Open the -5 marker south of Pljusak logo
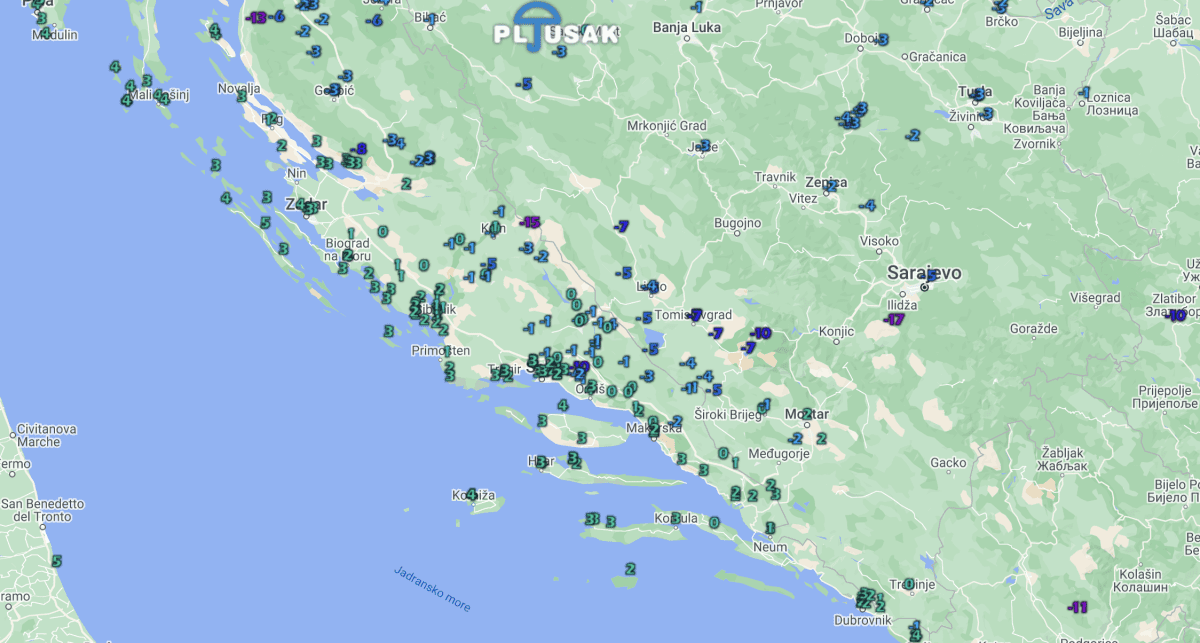The image size is (1200, 643). pyautogui.click(x=523, y=84)
